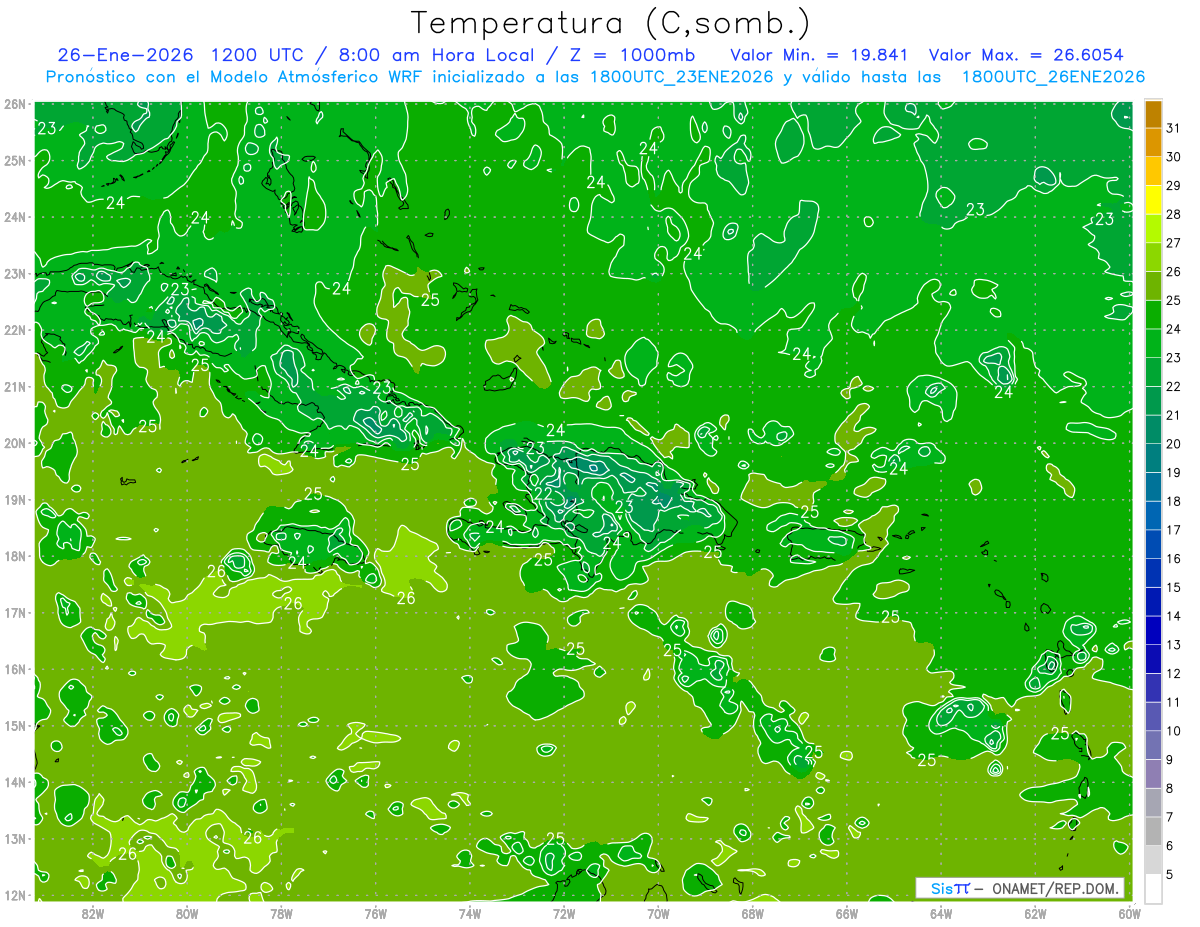The width and height of the screenshot is (1200, 927).
Task: Pick the lime swatch between 27 and 28
Action: click(x=1153, y=229)
